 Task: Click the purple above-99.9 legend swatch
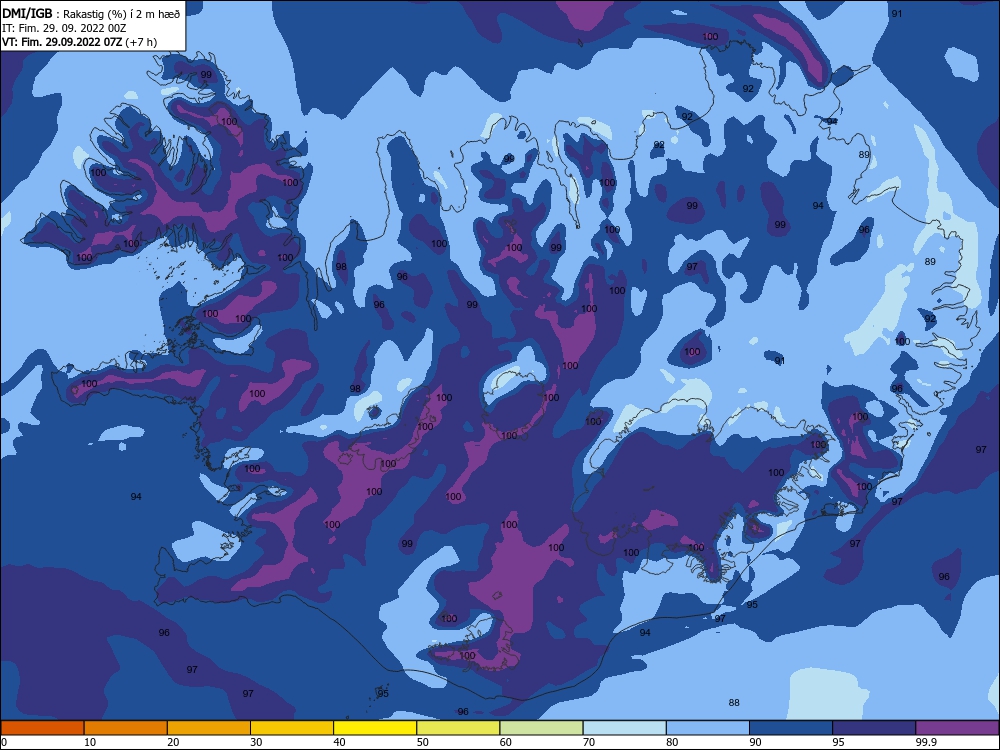click(x=957, y=728)
